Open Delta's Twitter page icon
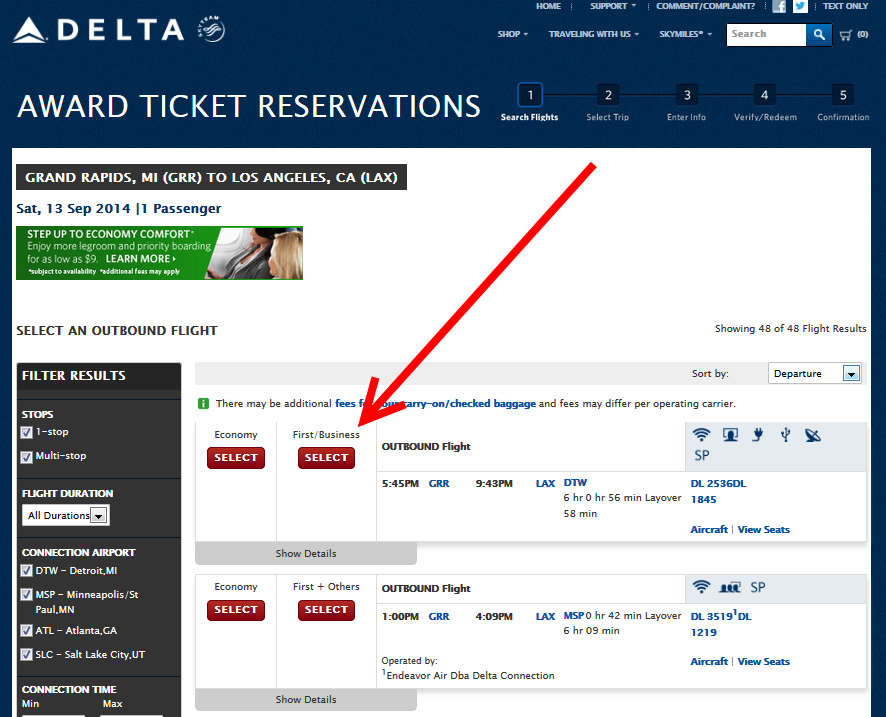The width and height of the screenshot is (886, 717). (801, 6)
